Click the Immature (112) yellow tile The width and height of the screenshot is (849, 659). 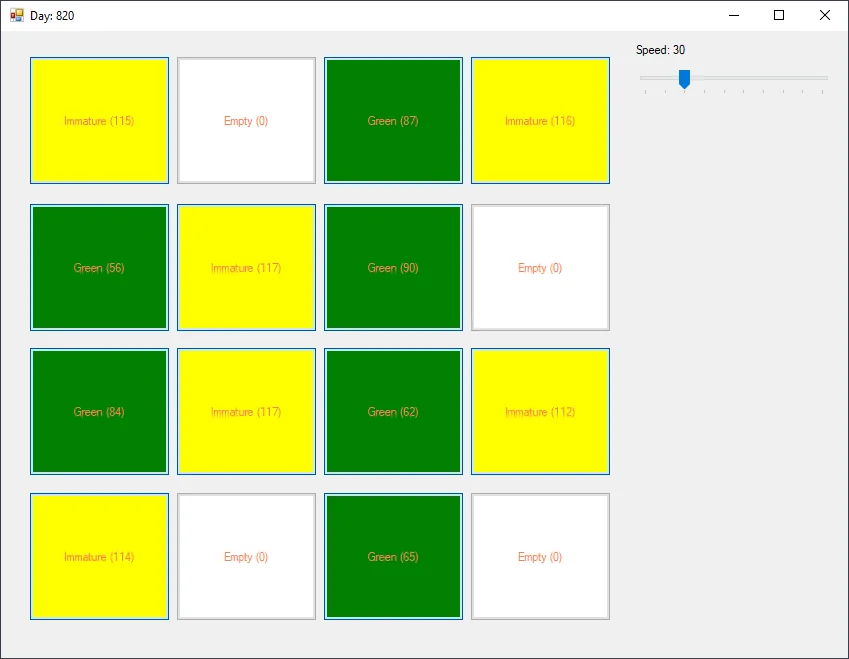pos(540,412)
